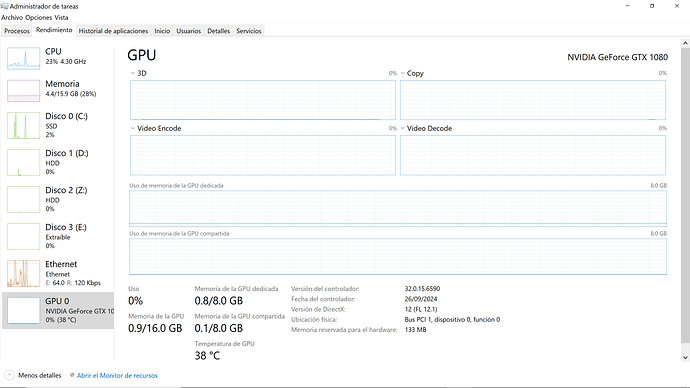
Task: Click the Copy engine usage graph
Action: [x=533, y=100]
